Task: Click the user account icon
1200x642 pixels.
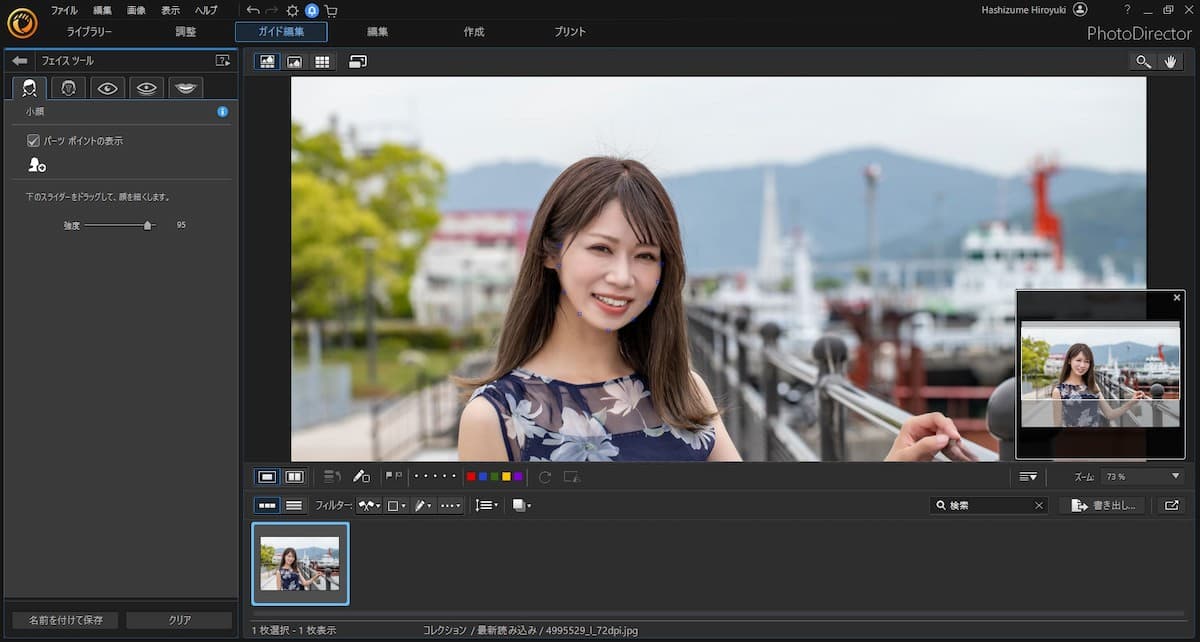Action: coord(1079,9)
